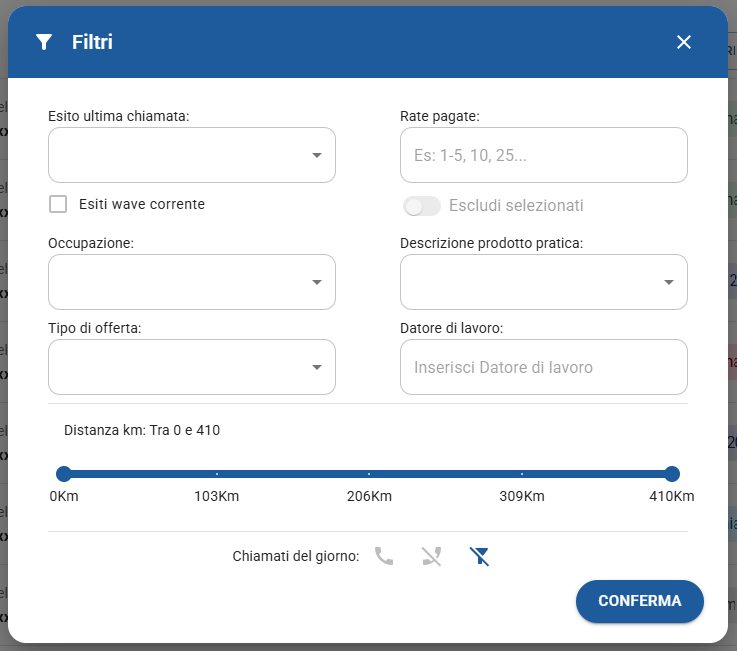This screenshot has height=651, width=737.
Task: Click the slider track at the 206Km mark
Action: click(x=369, y=474)
